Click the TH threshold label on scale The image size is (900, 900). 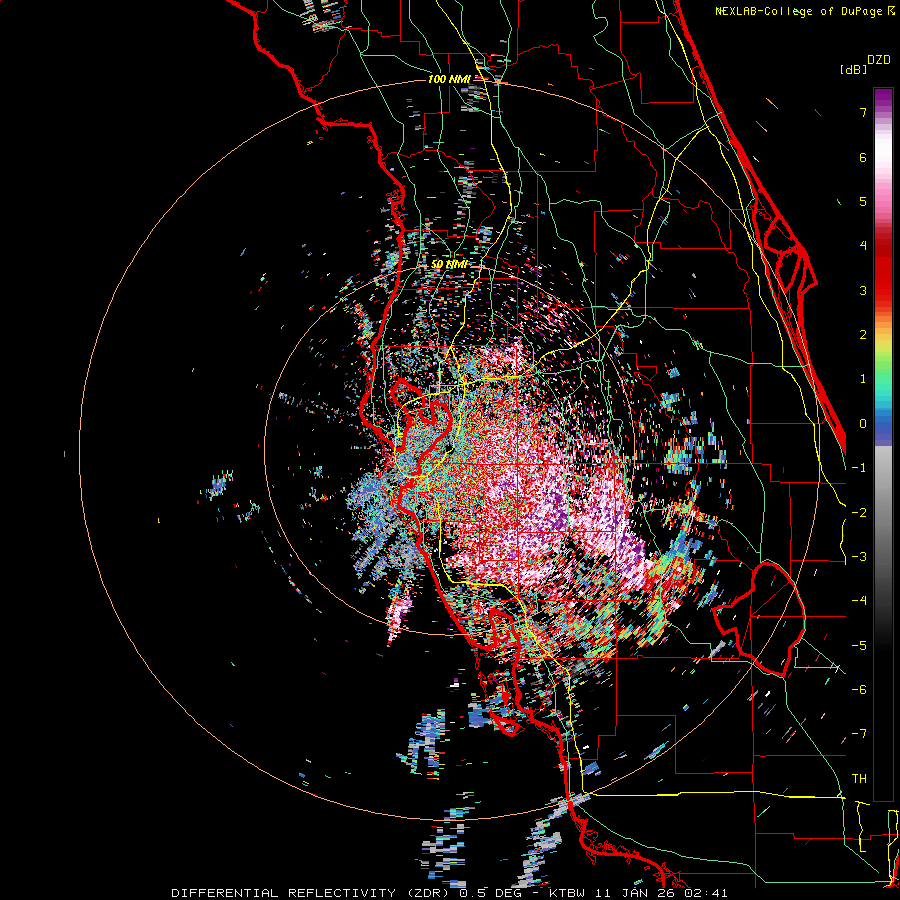[x=859, y=779]
